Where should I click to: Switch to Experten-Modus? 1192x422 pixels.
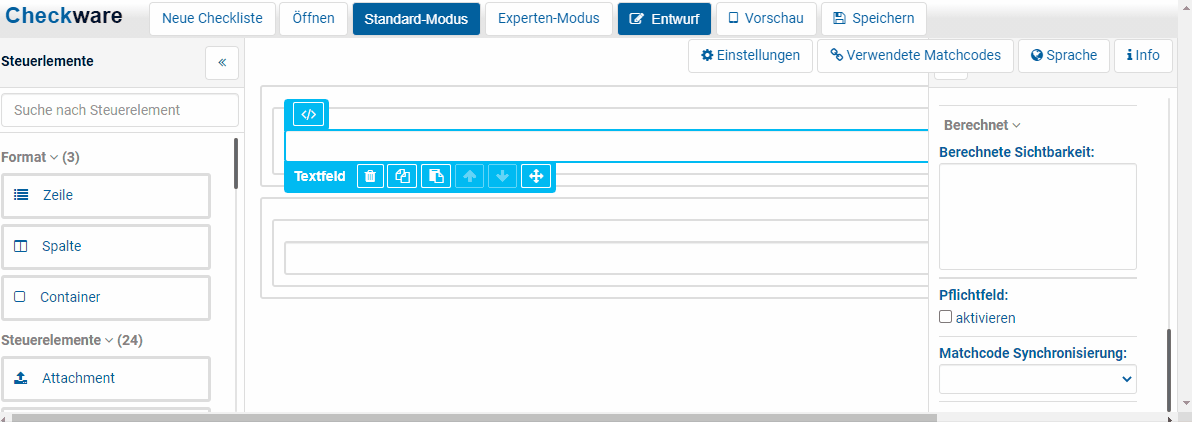548,18
